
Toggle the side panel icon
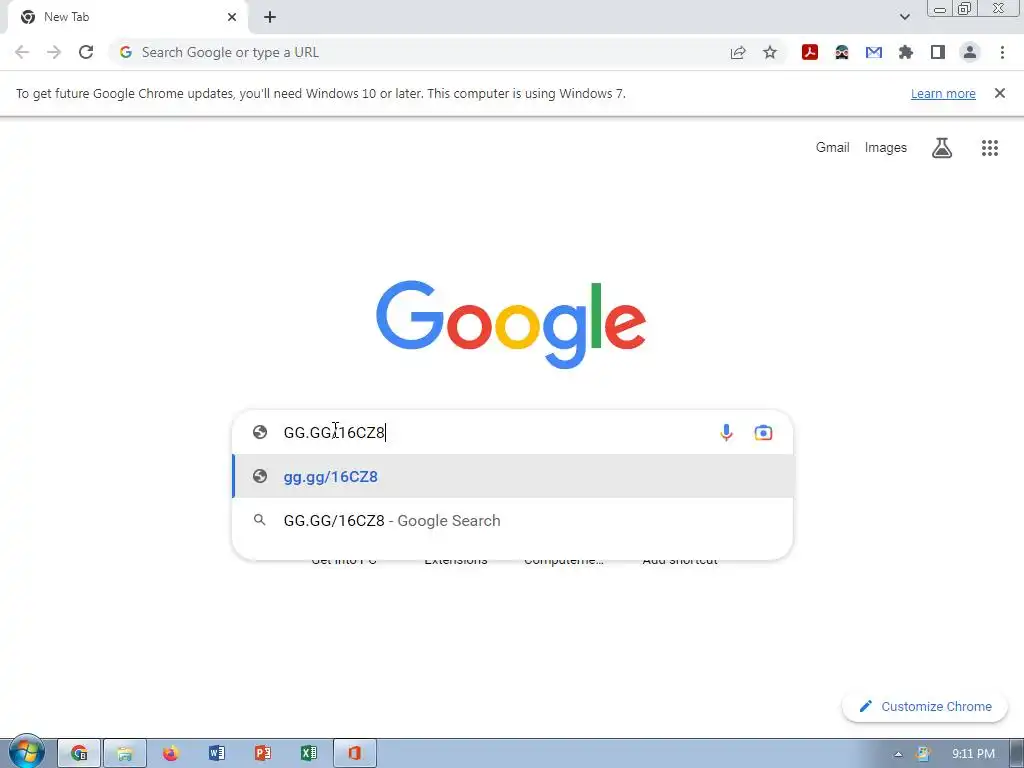938,52
